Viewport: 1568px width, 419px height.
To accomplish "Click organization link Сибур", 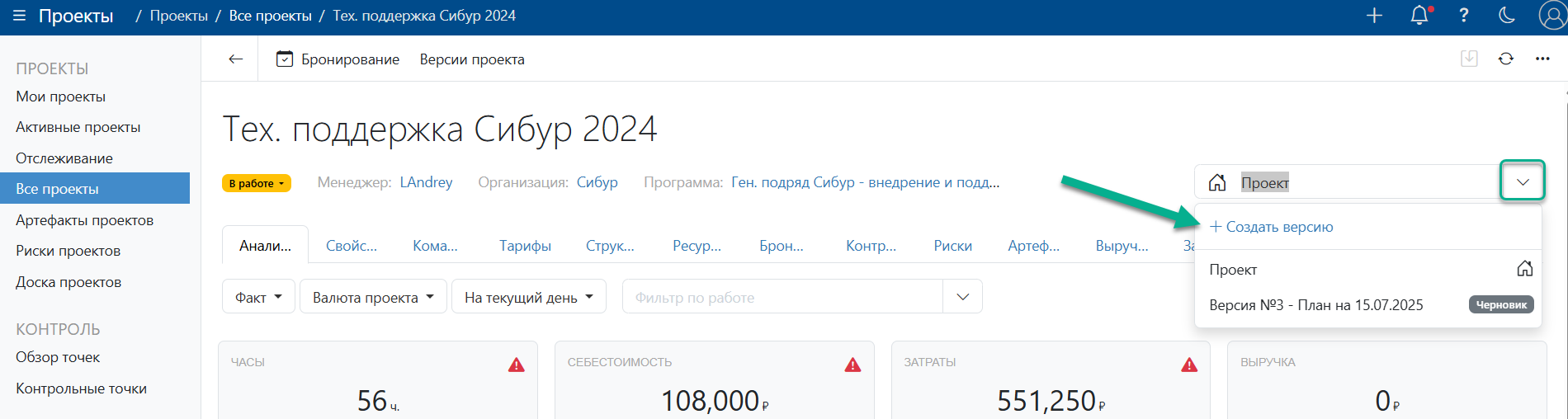I will (x=597, y=182).
